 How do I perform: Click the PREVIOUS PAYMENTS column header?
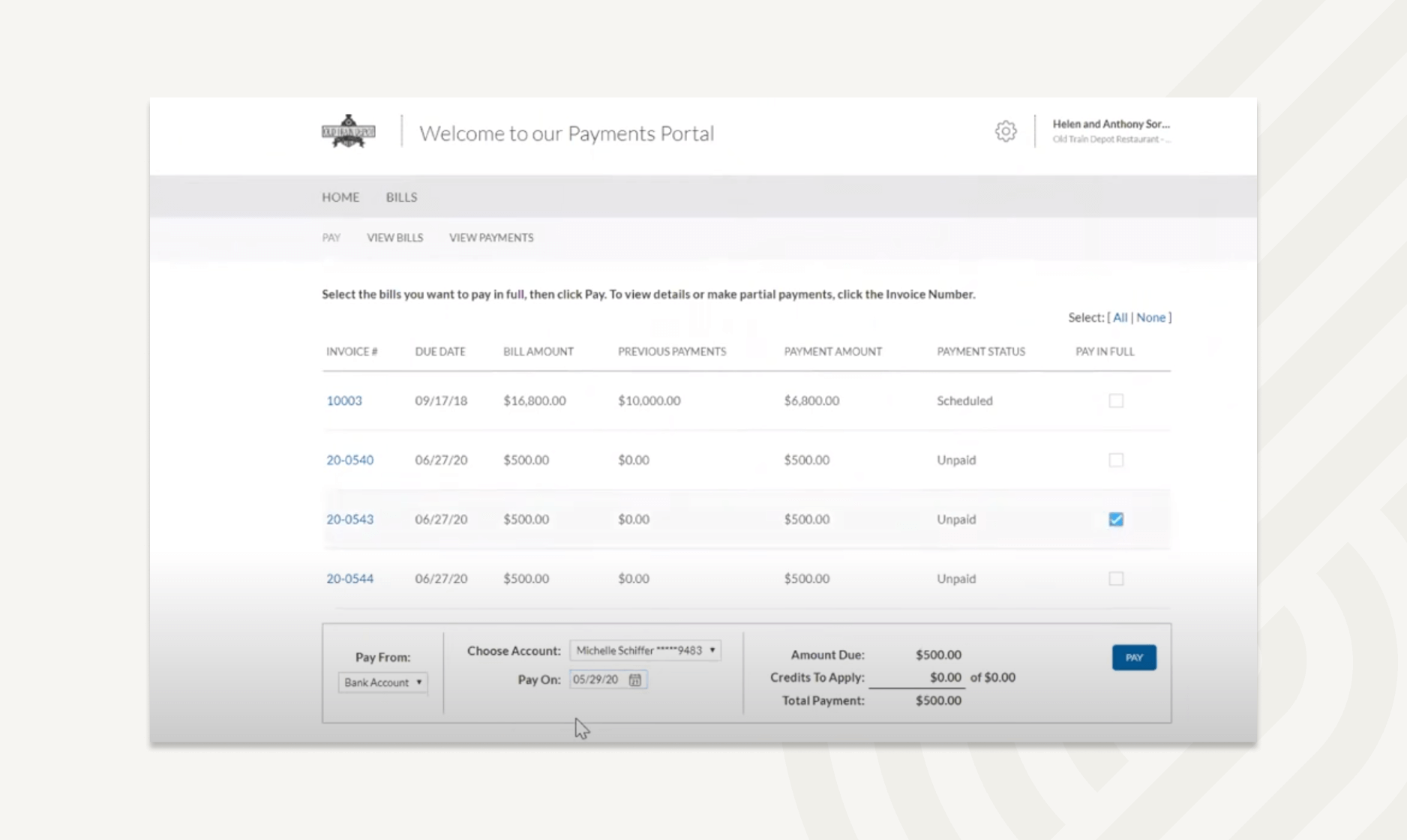pos(672,352)
